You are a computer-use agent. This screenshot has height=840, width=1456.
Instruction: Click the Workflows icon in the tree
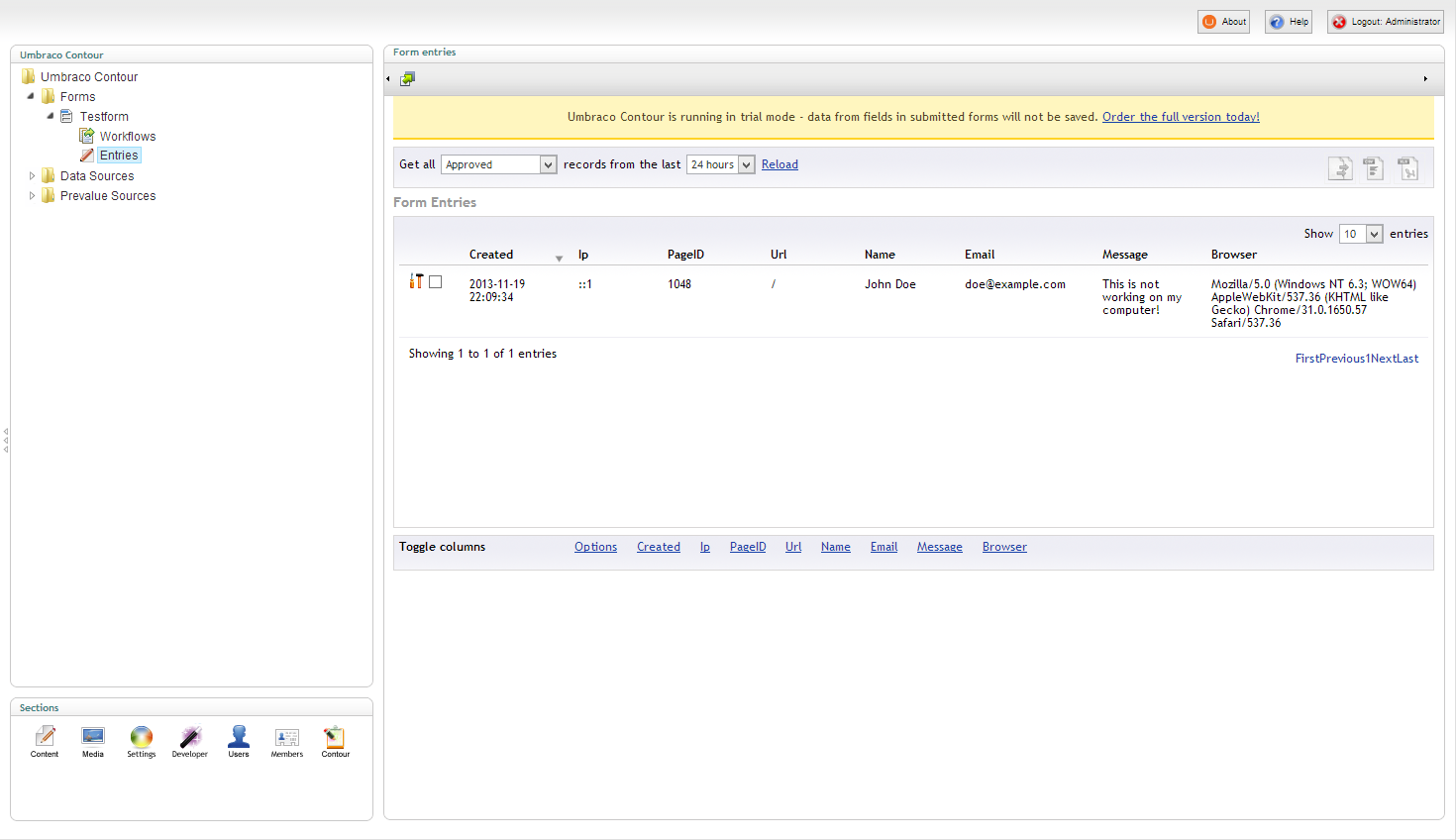pos(87,136)
